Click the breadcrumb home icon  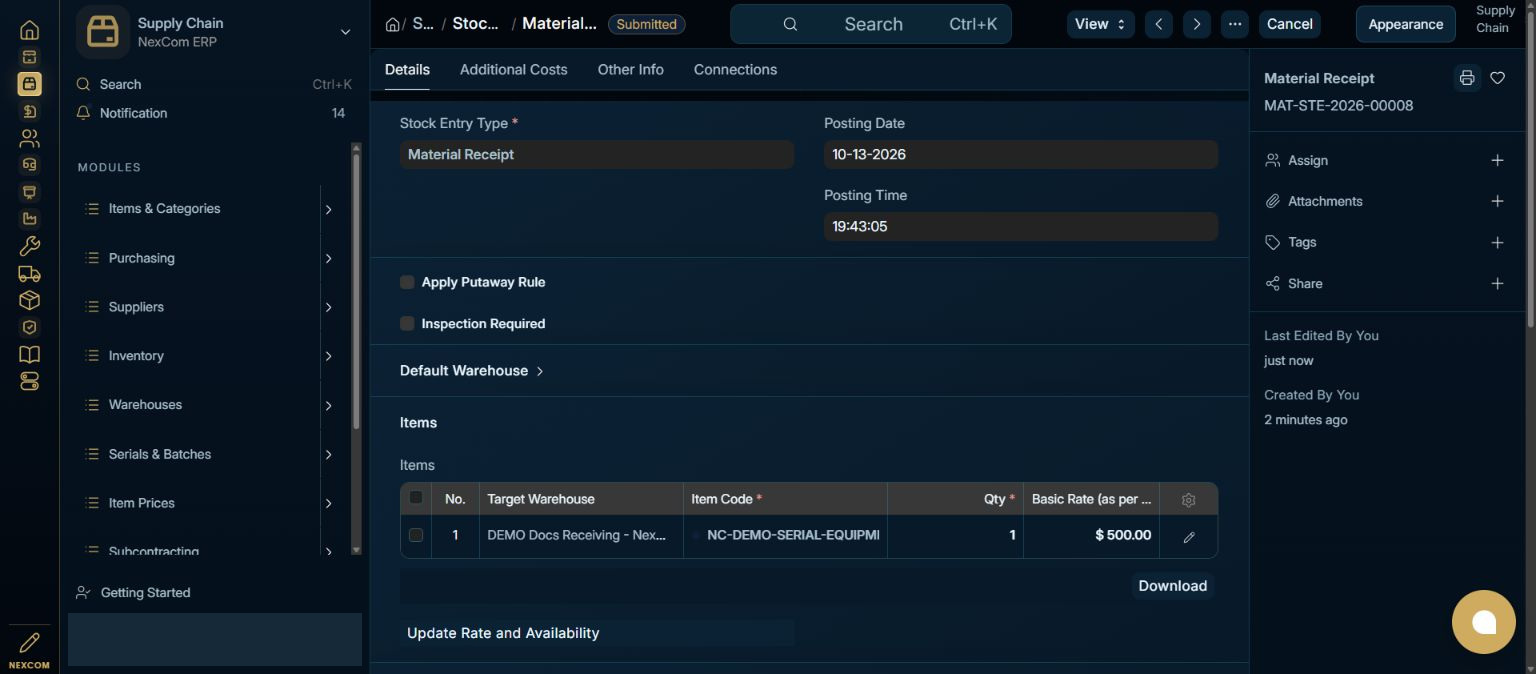coord(393,24)
